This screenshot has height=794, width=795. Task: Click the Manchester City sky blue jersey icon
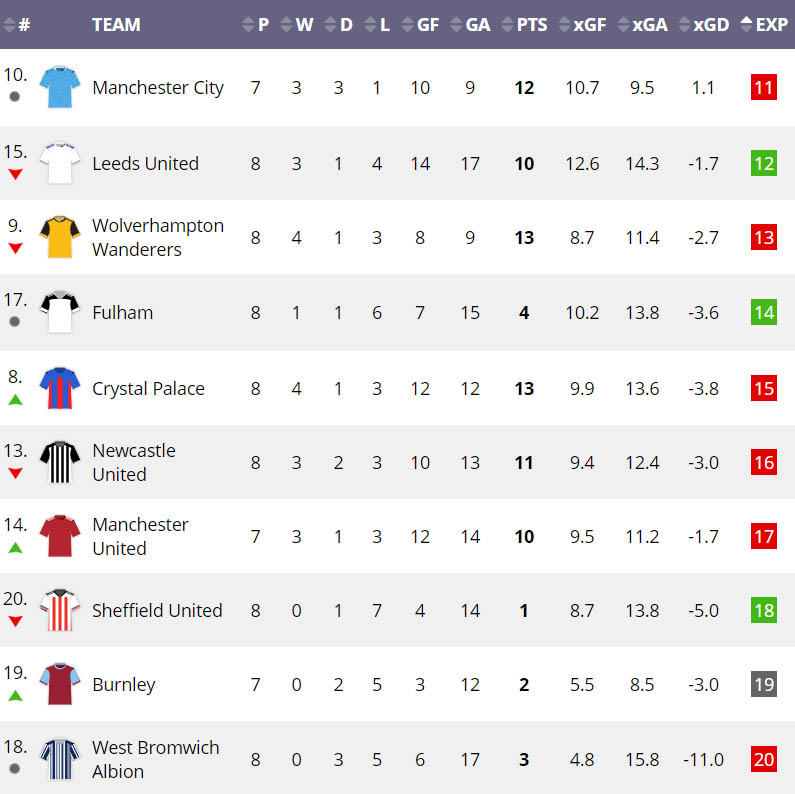click(59, 88)
